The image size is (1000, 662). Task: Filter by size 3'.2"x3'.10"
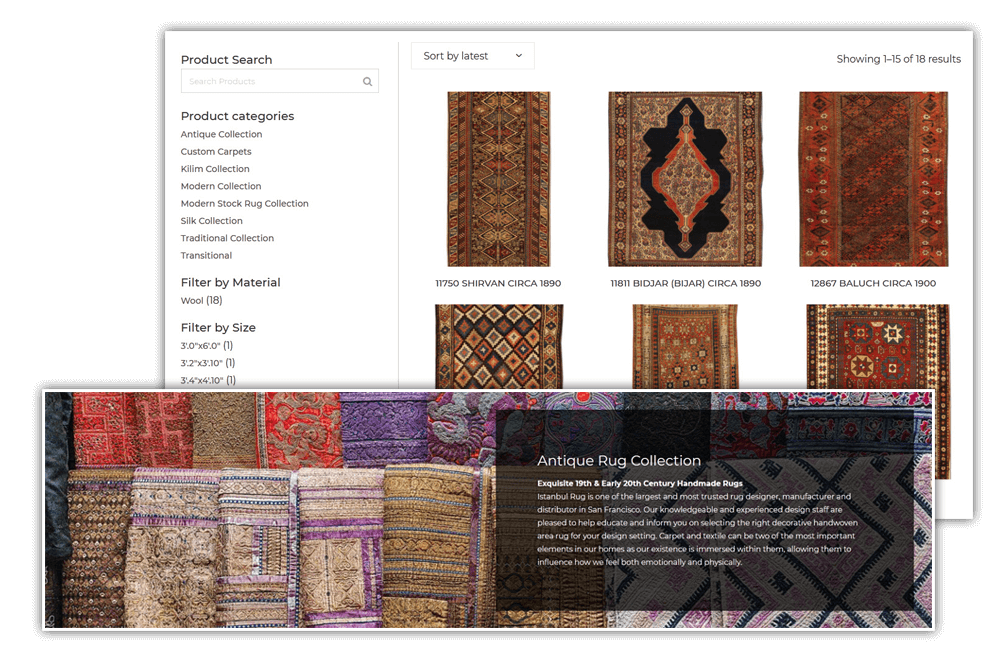tap(201, 363)
